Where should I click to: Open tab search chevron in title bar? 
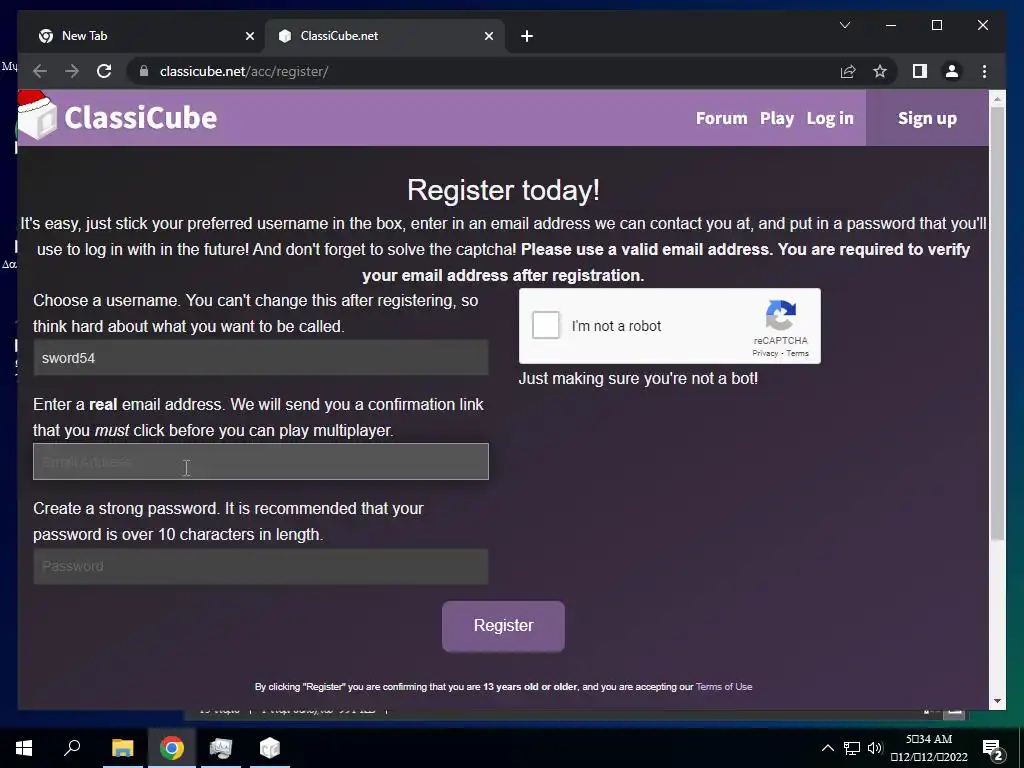point(844,25)
